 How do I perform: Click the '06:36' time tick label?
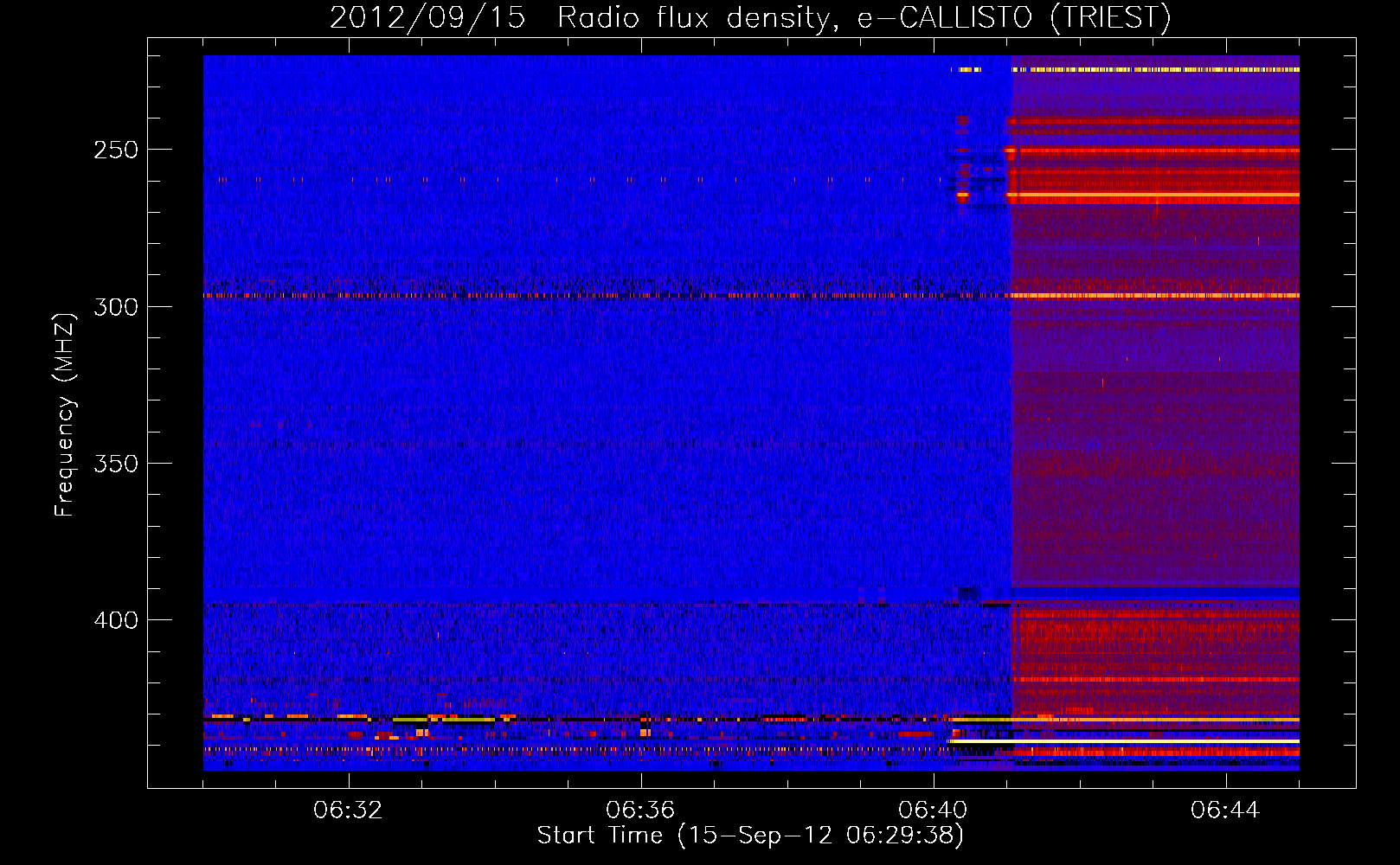(641, 811)
